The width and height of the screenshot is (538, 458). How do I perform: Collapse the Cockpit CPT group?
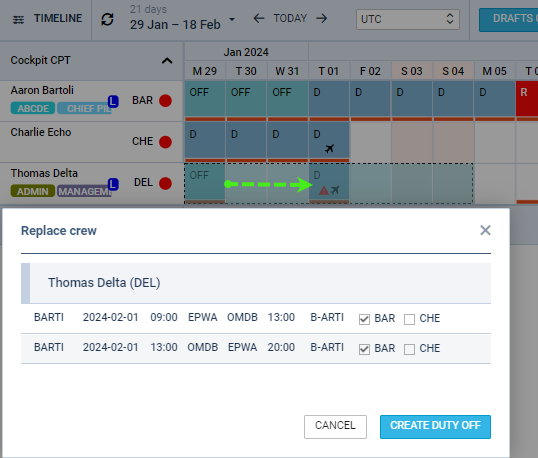tap(167, 61)
